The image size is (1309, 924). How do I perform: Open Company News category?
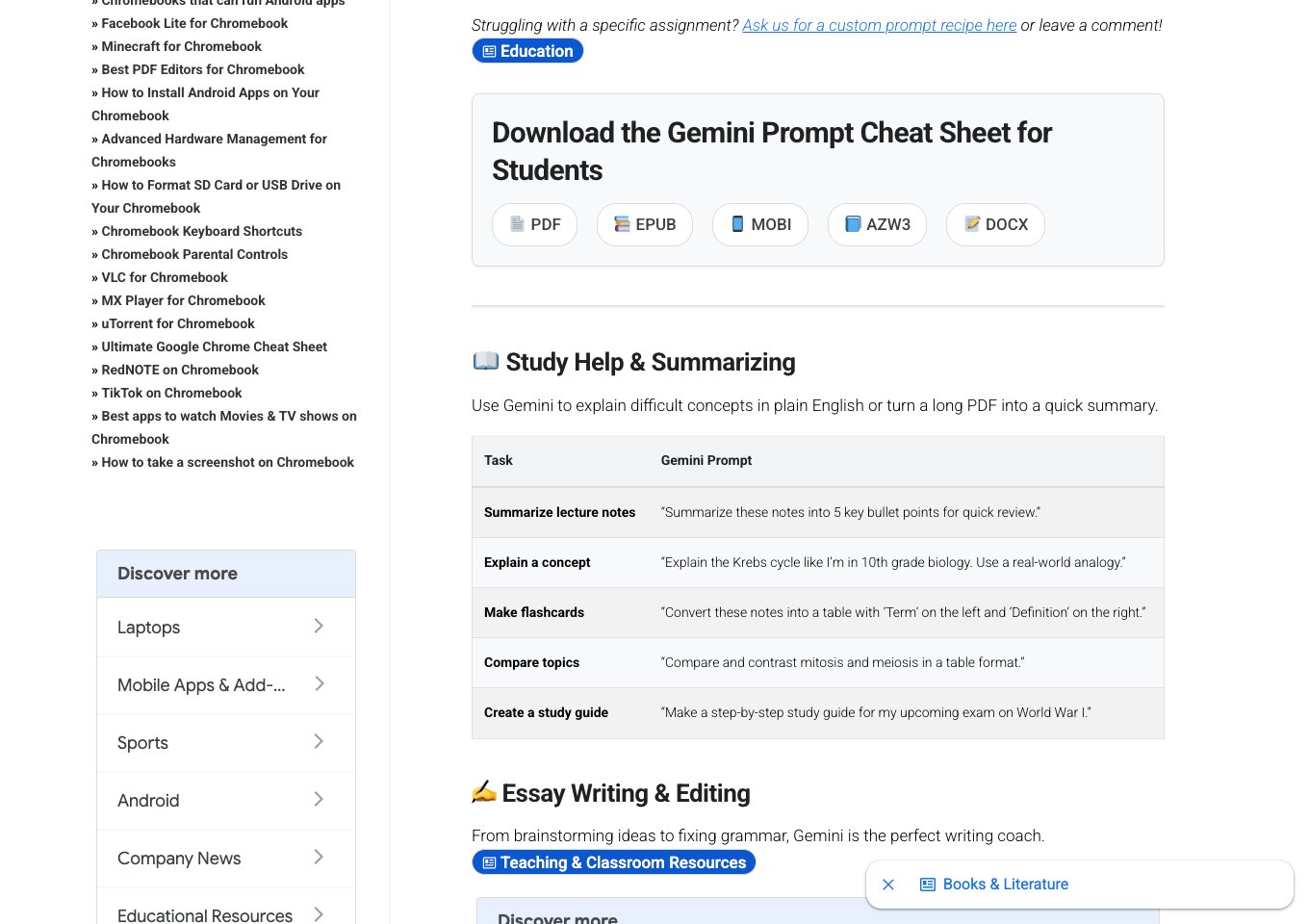tap(226, 859)
